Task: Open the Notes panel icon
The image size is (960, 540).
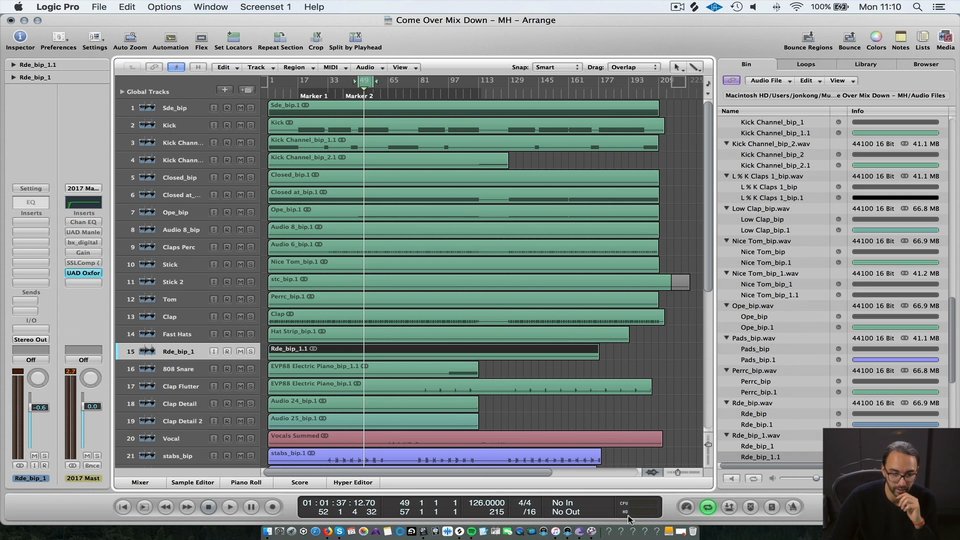Action: pos(901,37)
